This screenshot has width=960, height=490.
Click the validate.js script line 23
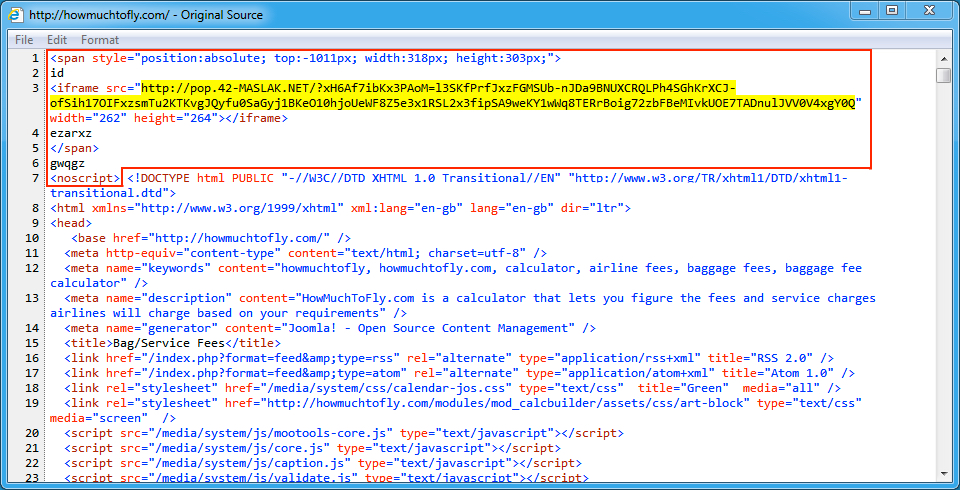326,478
